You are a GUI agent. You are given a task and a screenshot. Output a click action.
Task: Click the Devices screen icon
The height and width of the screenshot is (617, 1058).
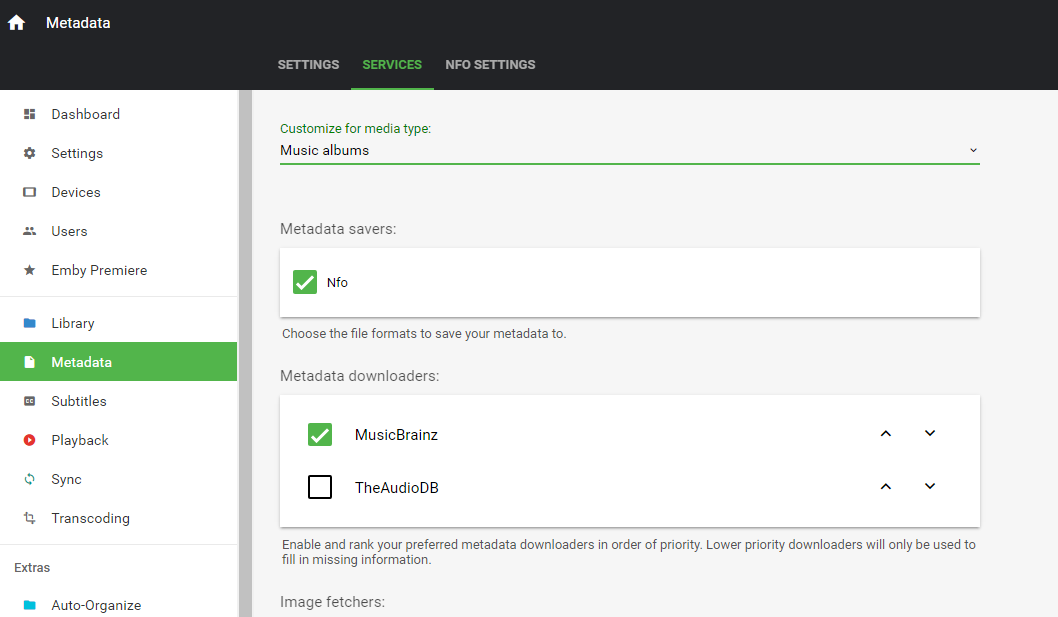tap(30, 192)
